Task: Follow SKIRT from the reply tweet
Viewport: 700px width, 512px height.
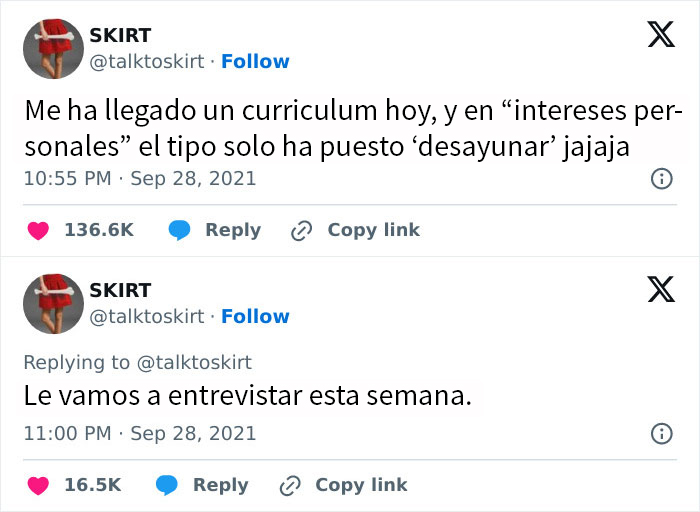Action: 255,317
